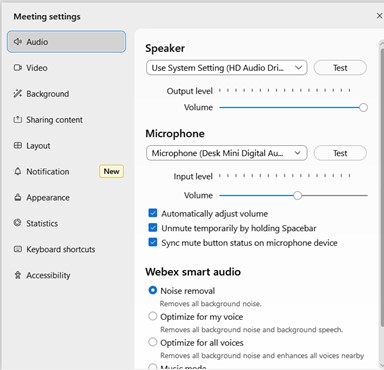
Task: Test the microphone input
Action: click(x=340, y=153)
